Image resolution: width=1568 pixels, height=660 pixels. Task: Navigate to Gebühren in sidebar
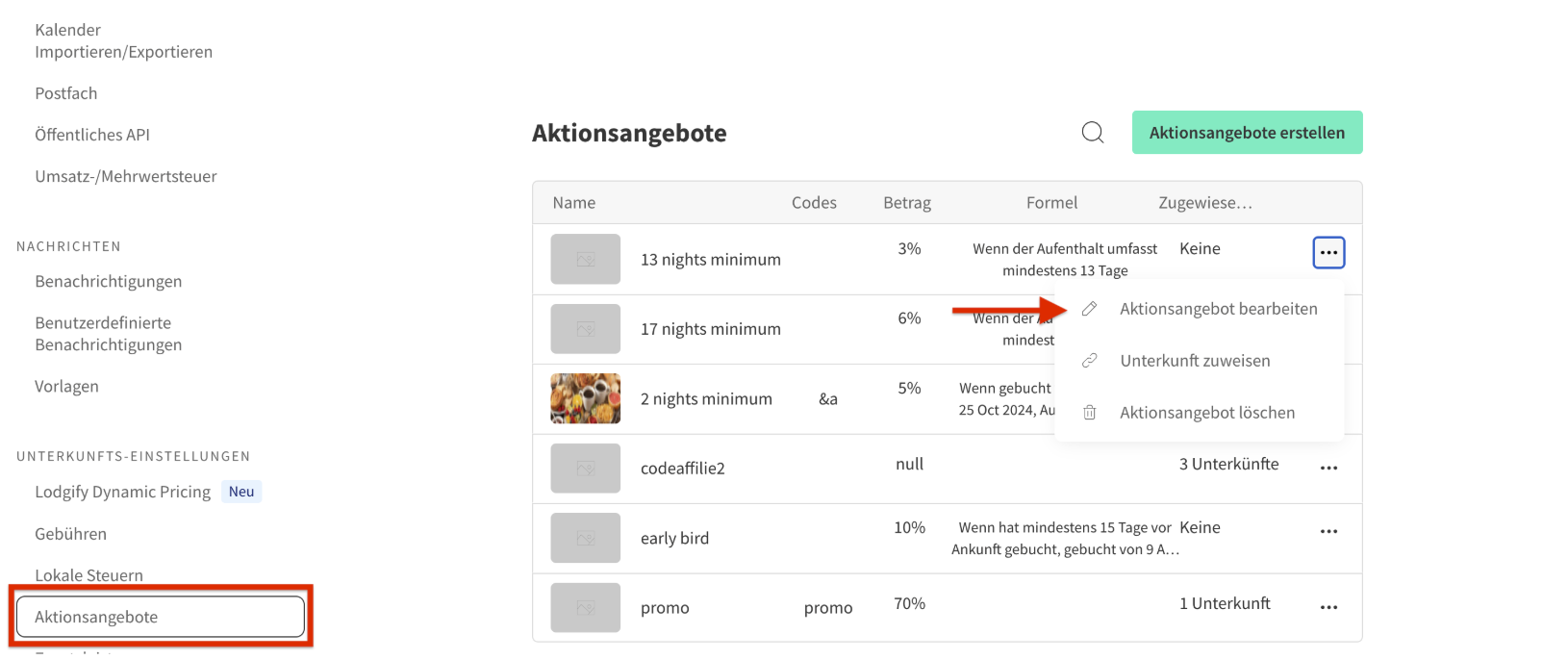click(70, 534)
